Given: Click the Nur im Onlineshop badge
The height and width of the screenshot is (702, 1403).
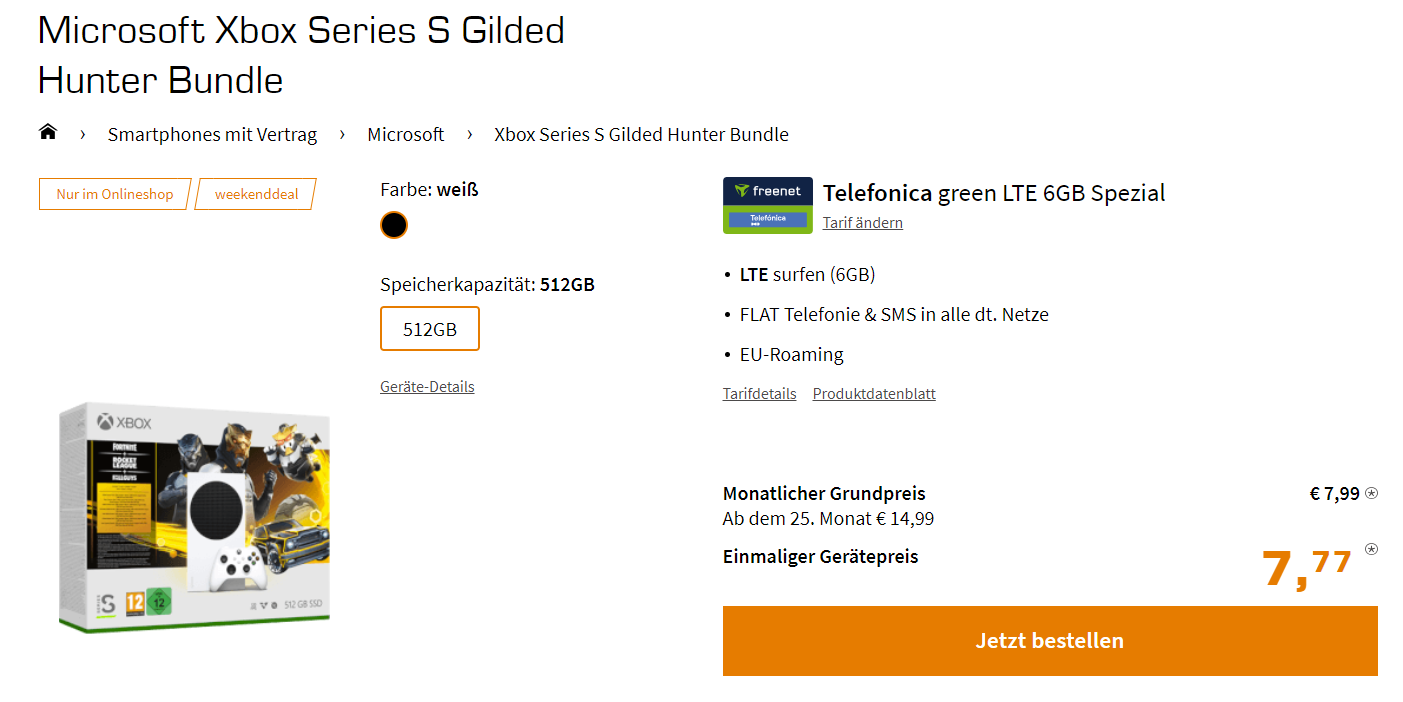Looking at the screenshot, I should pos(114,194).
